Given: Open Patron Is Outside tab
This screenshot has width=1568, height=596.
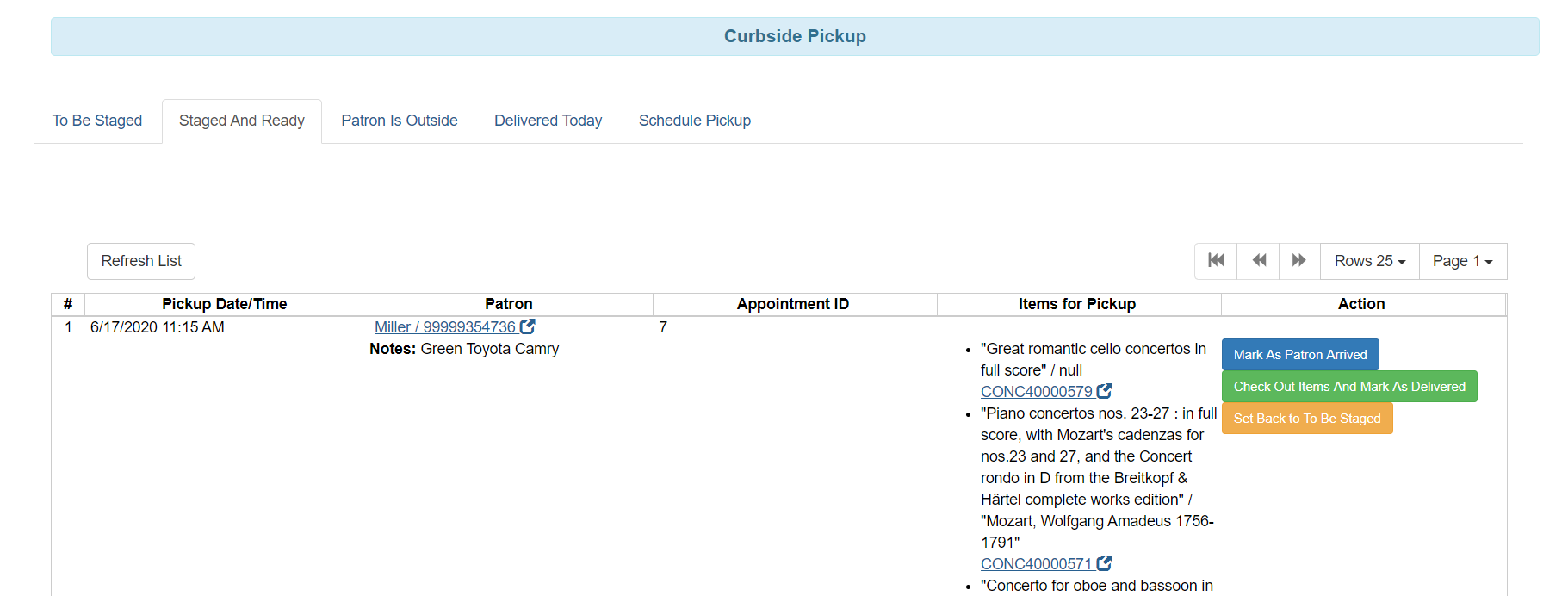Looking at the screenshot, I should pyautogui.click(x=400, y=121).
